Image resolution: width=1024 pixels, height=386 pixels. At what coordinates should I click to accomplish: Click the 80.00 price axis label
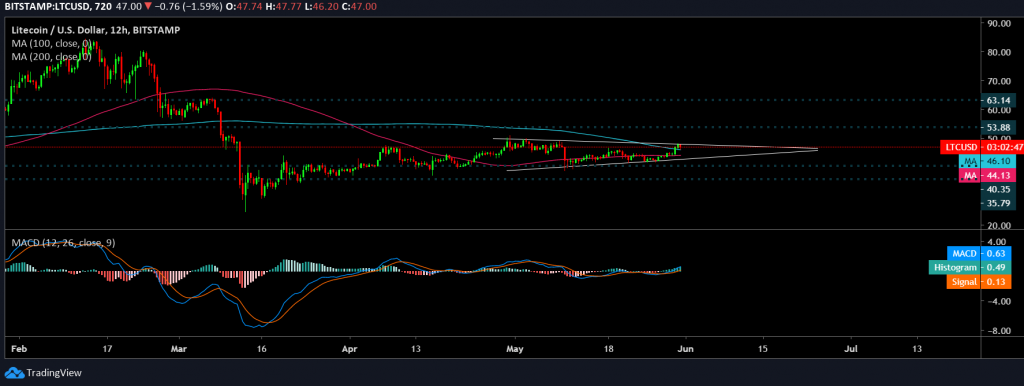pyautogui.click(x=998, y=52)
